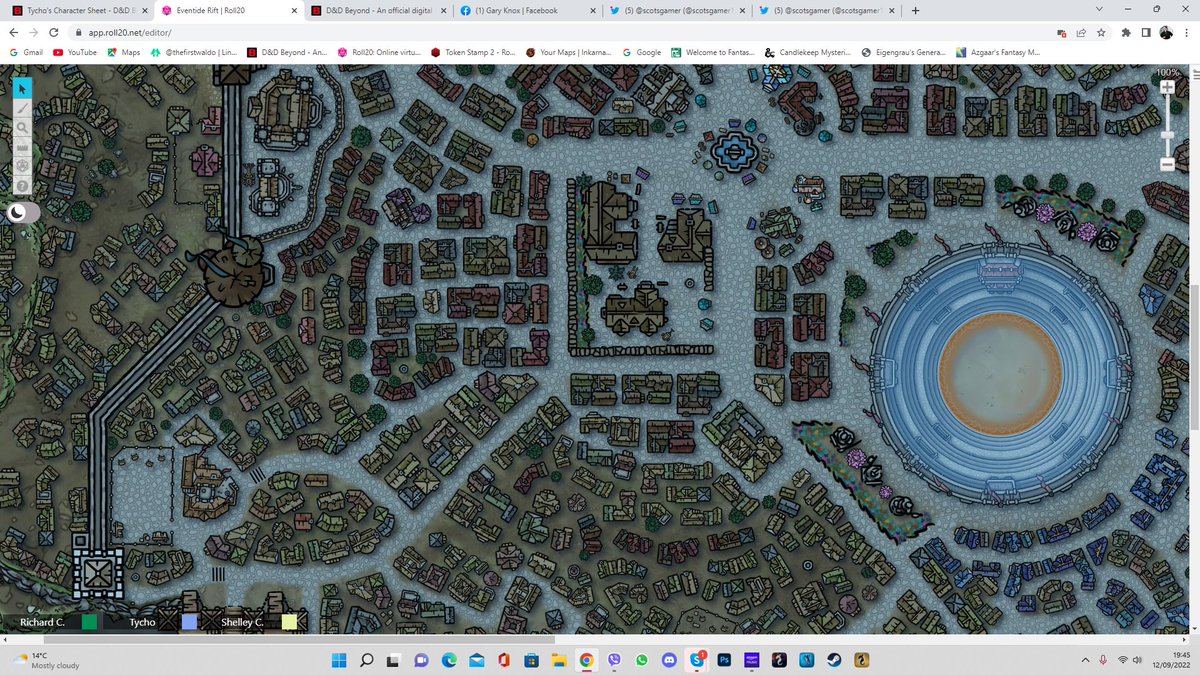Switch to the D&D Beyond tab
1200x675 pixels.
point(376,10)
